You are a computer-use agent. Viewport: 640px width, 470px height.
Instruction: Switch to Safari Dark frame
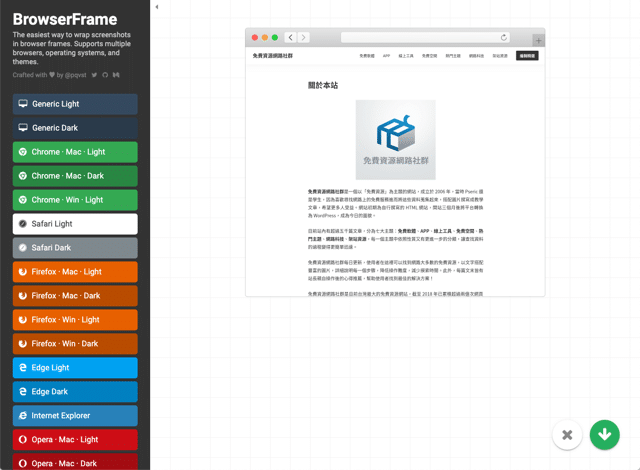point(75,248)
